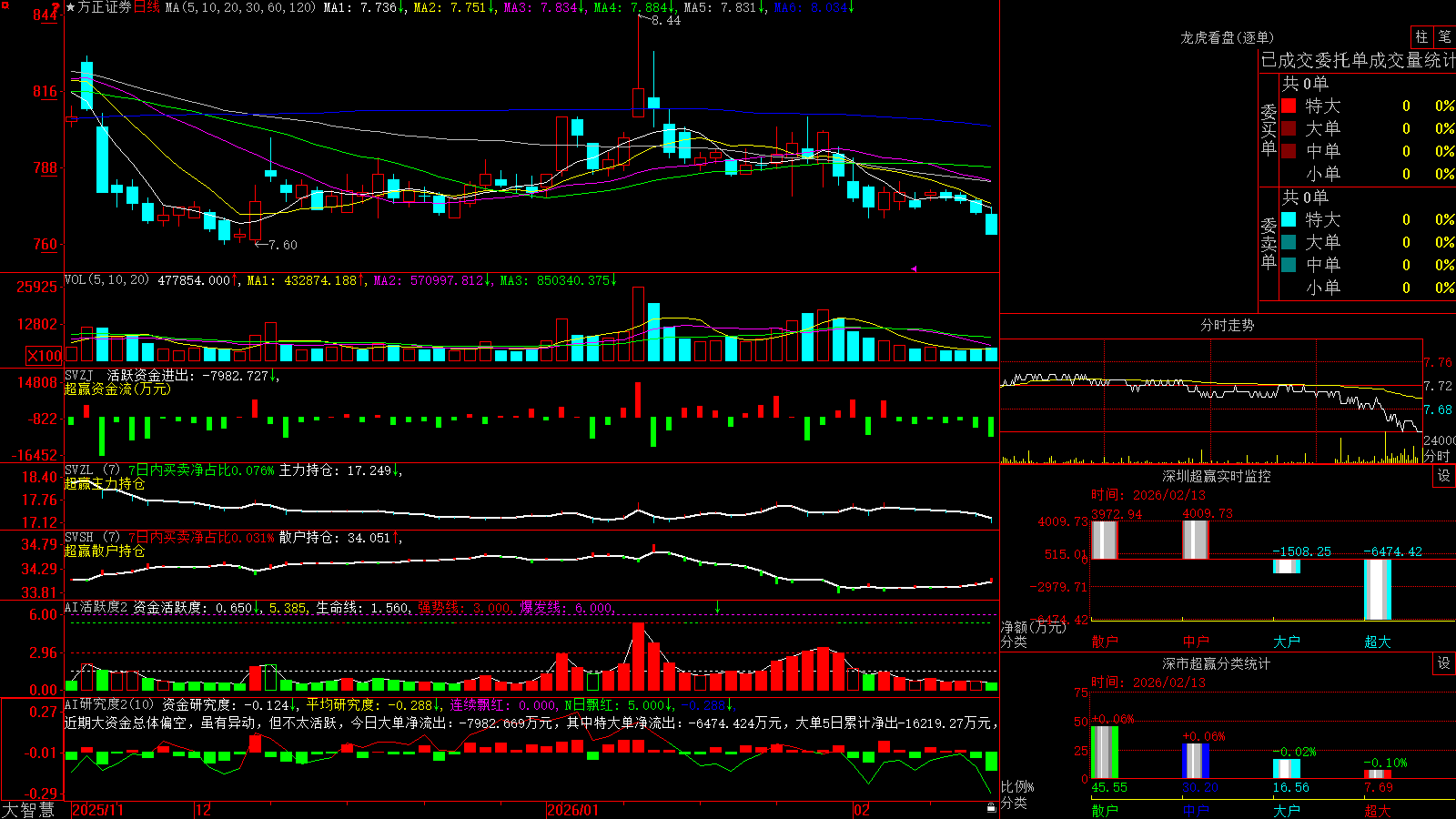Viewport: 1456px width, 819px height.
Task: Click the green down-arrow in AI活跃度2 header
Action: tap(717, 607)
